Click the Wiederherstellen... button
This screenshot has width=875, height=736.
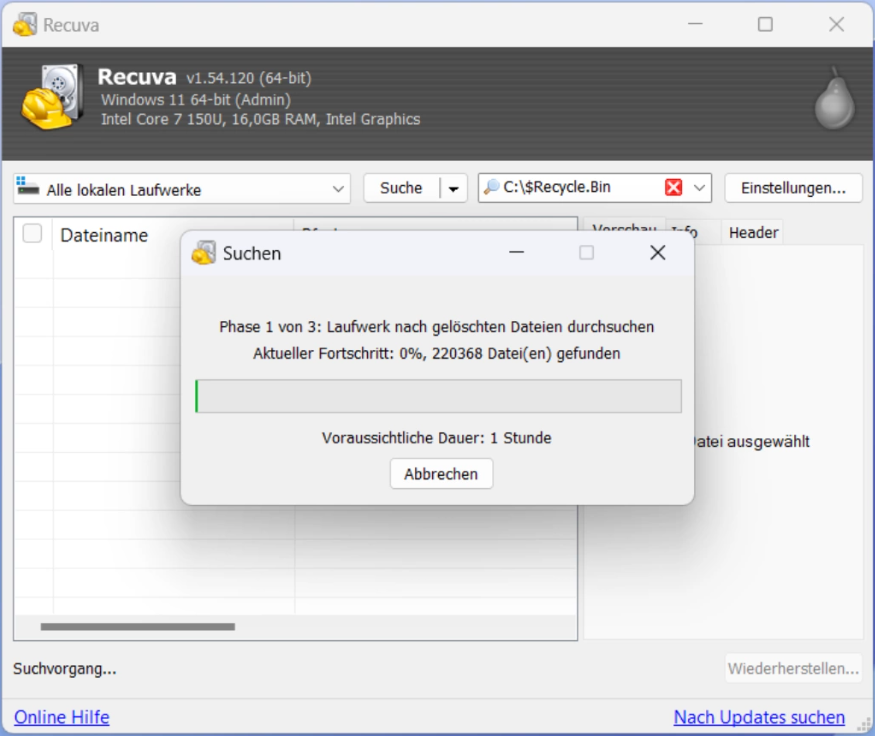coord(793,668)
